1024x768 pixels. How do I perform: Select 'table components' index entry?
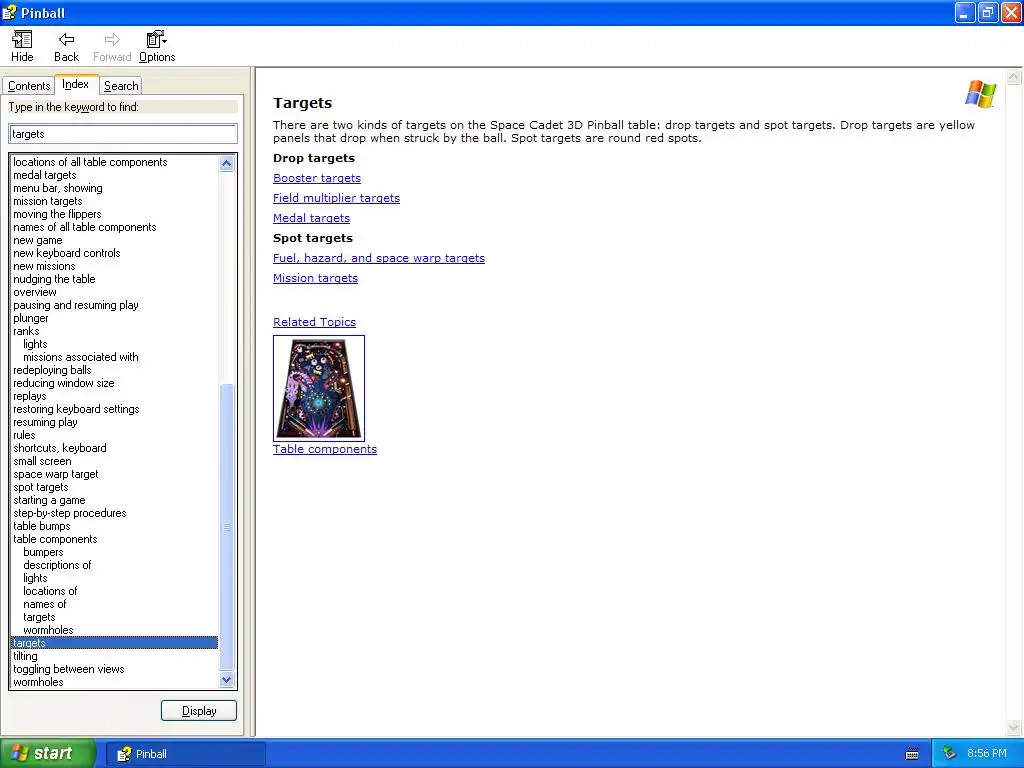pos(55,539)
